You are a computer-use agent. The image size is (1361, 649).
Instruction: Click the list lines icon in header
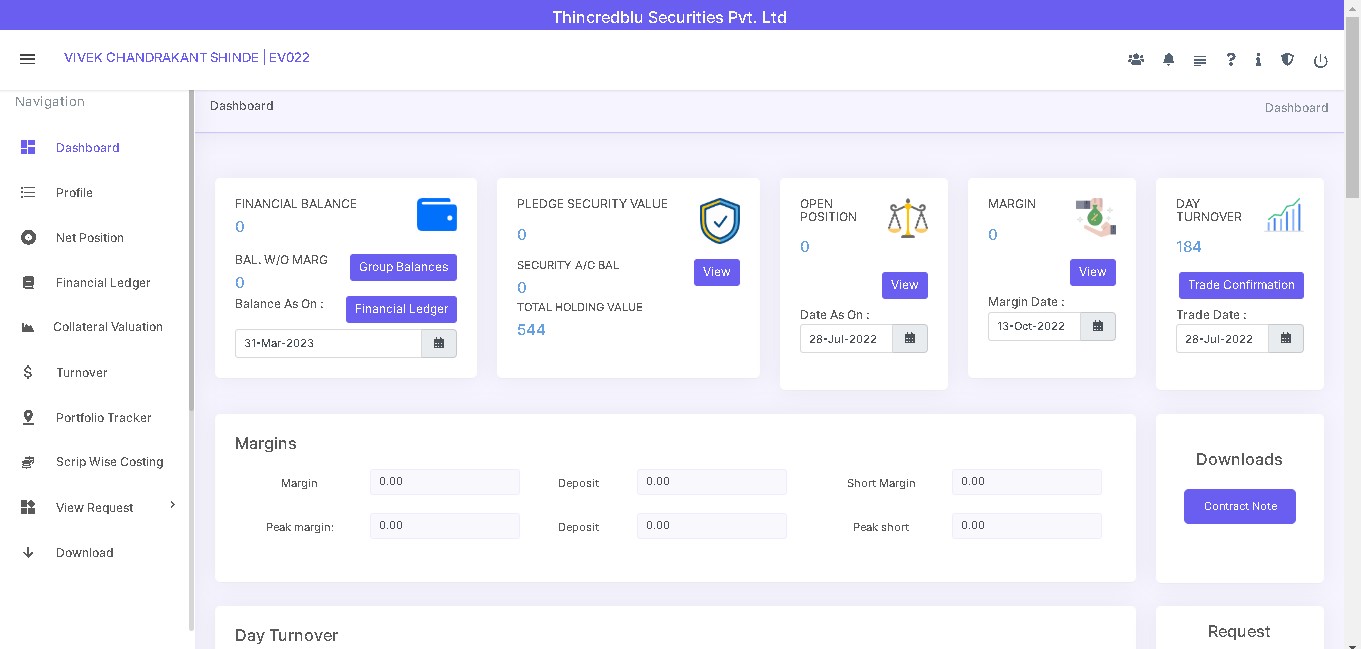click(1199, 61)
